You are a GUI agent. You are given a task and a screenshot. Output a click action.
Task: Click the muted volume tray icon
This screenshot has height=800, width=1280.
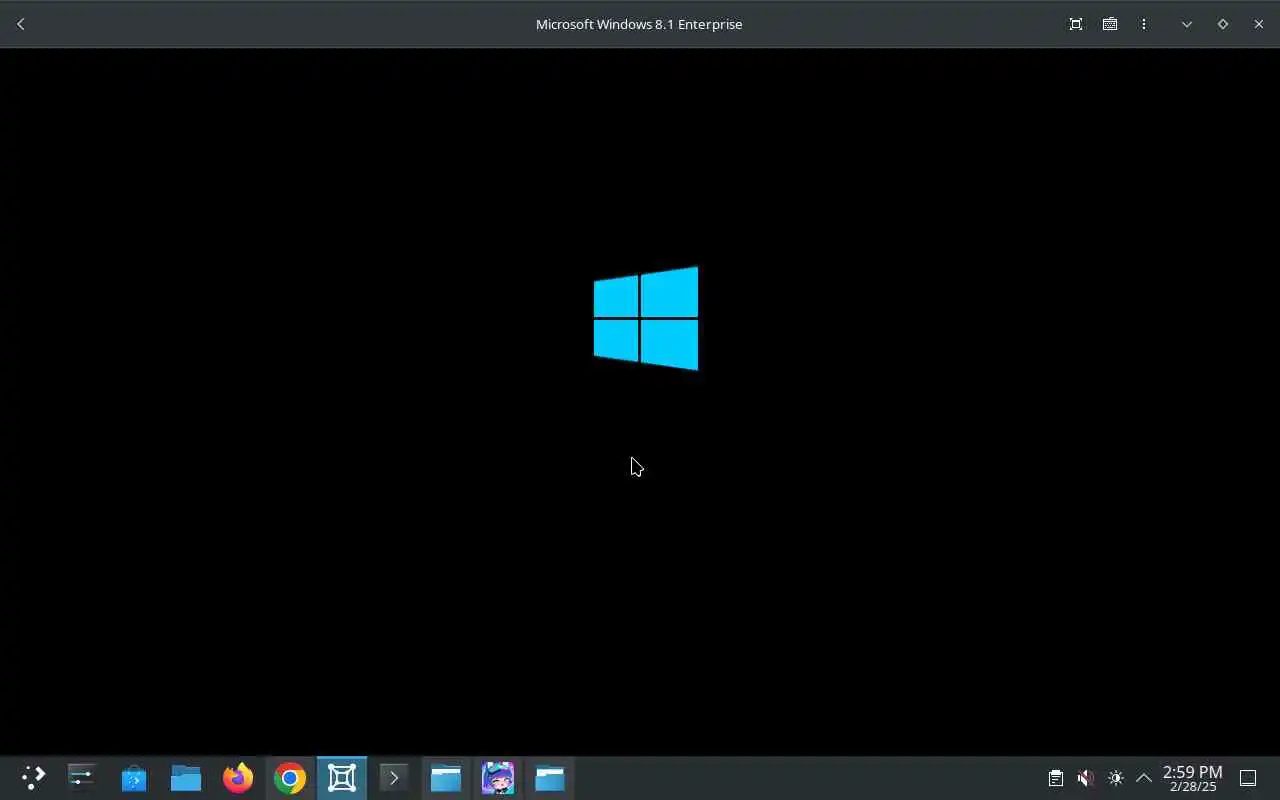tap(1086, 778)
